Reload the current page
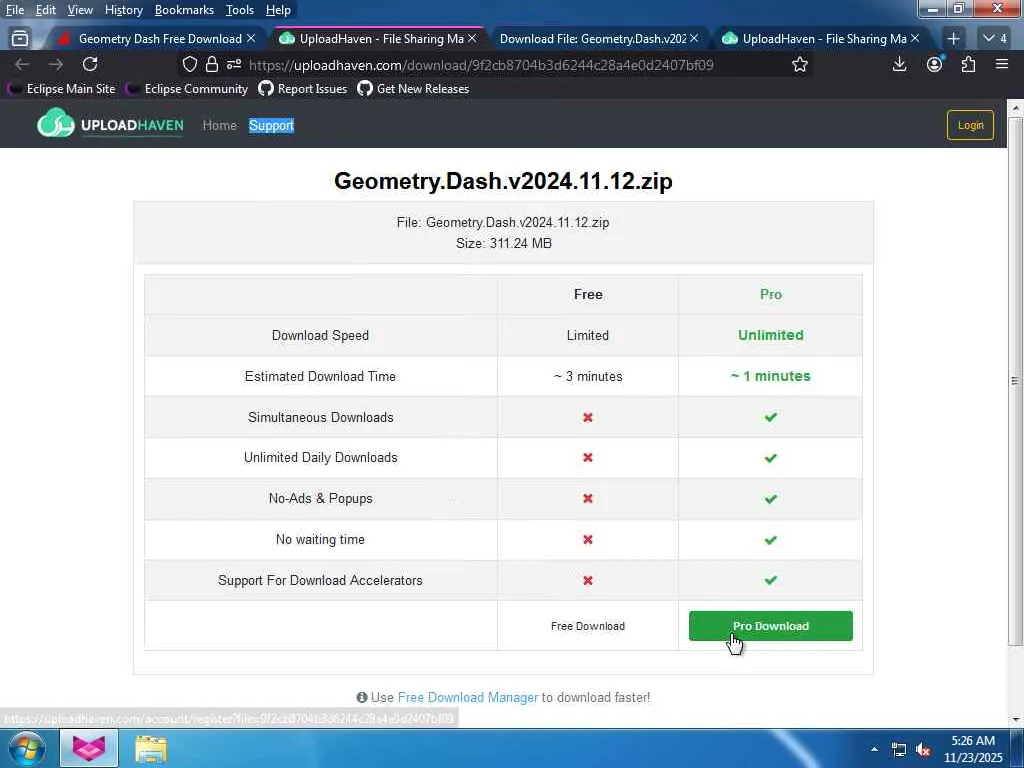This screenshot has height=768, width=1024. point(90,64)
